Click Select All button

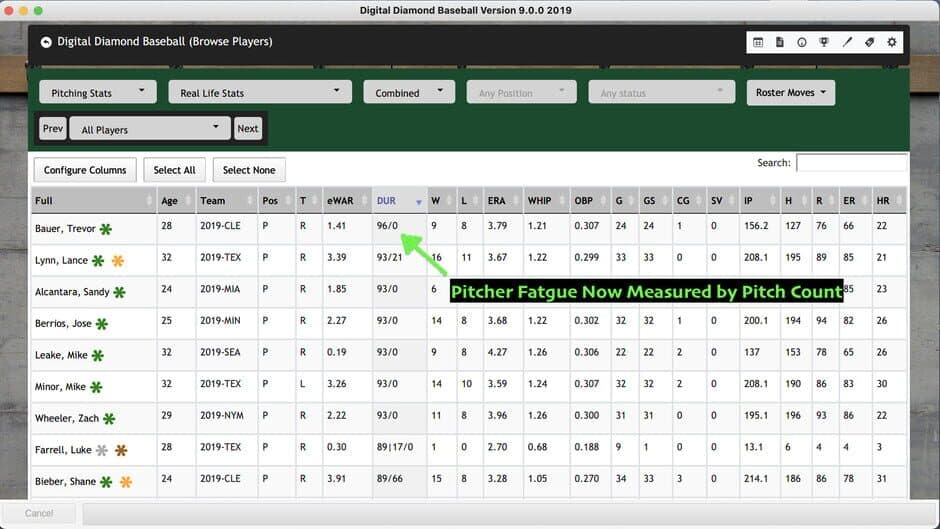pyautogui.click(x=174, y=170)
